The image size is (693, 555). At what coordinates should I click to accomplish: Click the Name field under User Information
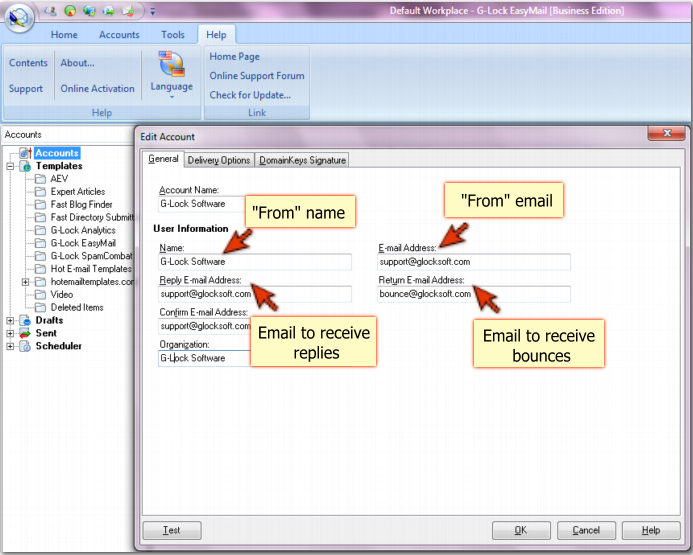(255, 262)
